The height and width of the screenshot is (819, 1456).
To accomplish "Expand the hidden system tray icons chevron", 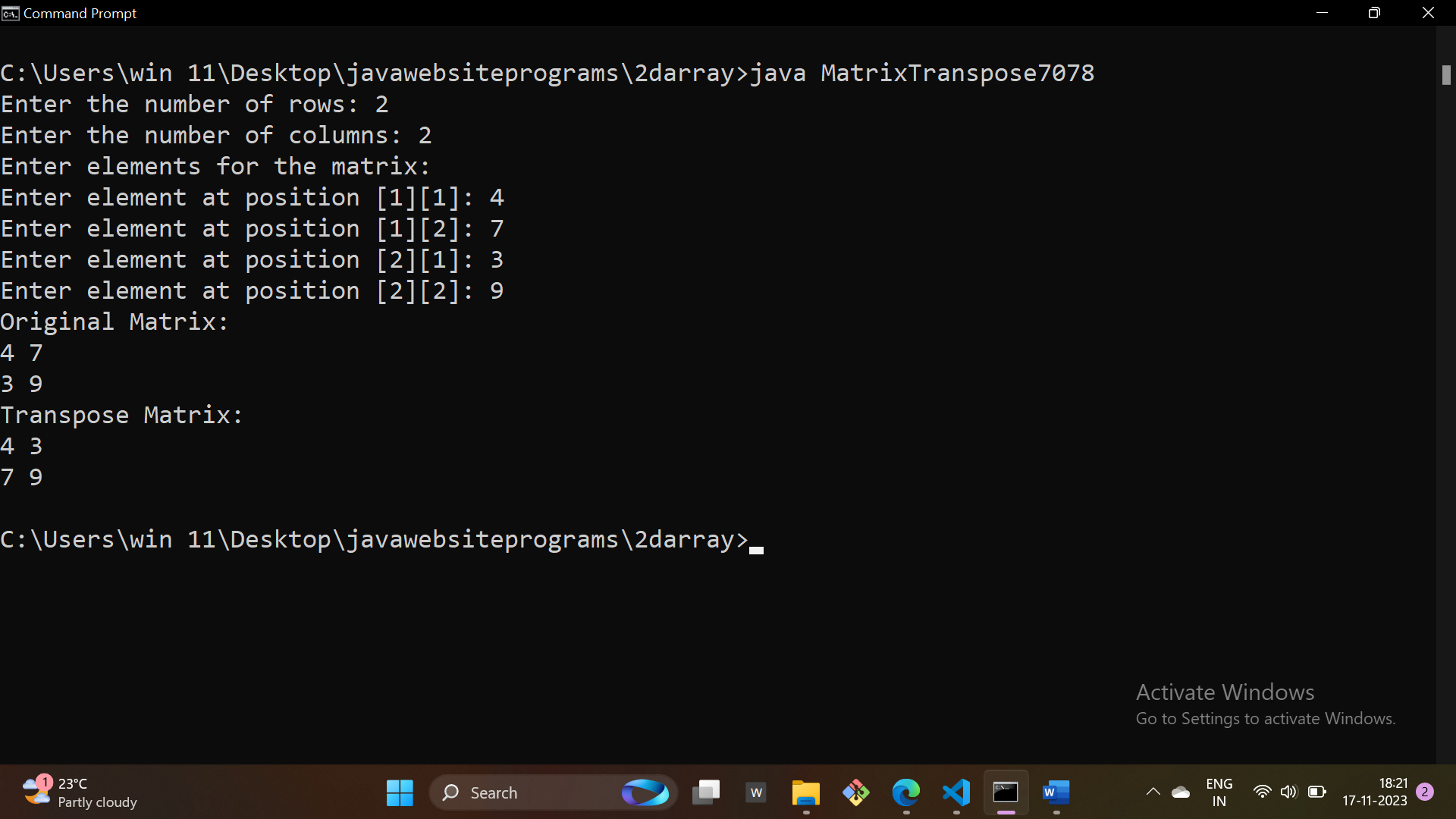I will 1153,792.
